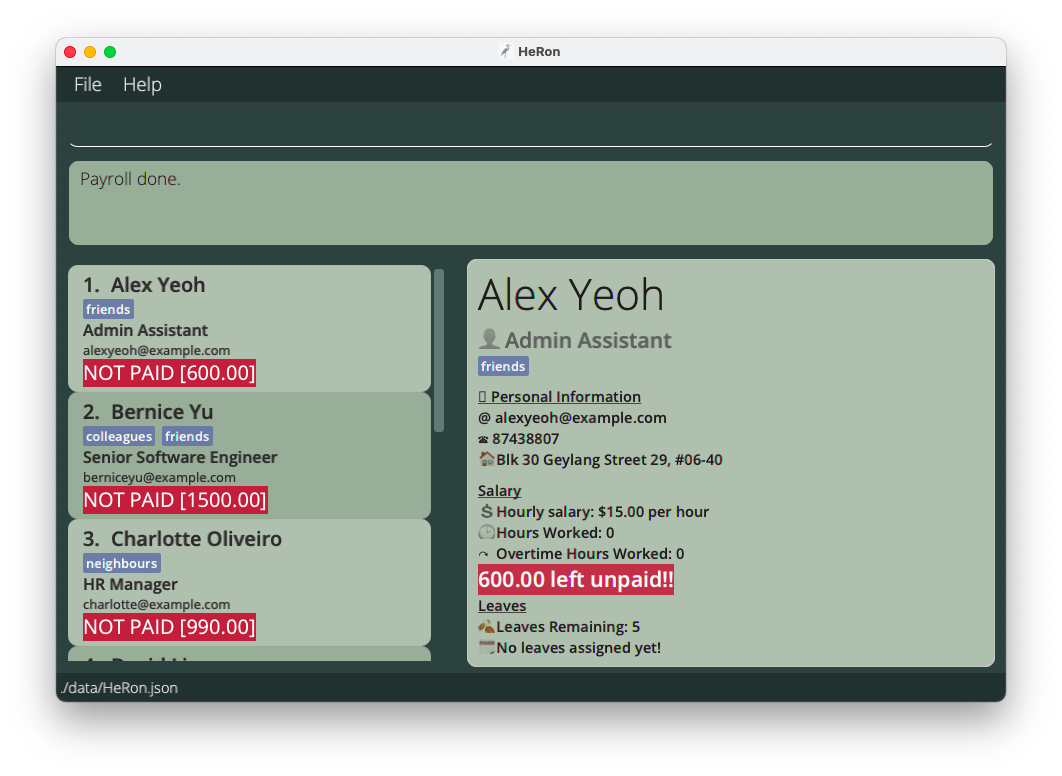
Task: Click the leaves icon beside Leaves Remaining
Action: pos(487,627)
